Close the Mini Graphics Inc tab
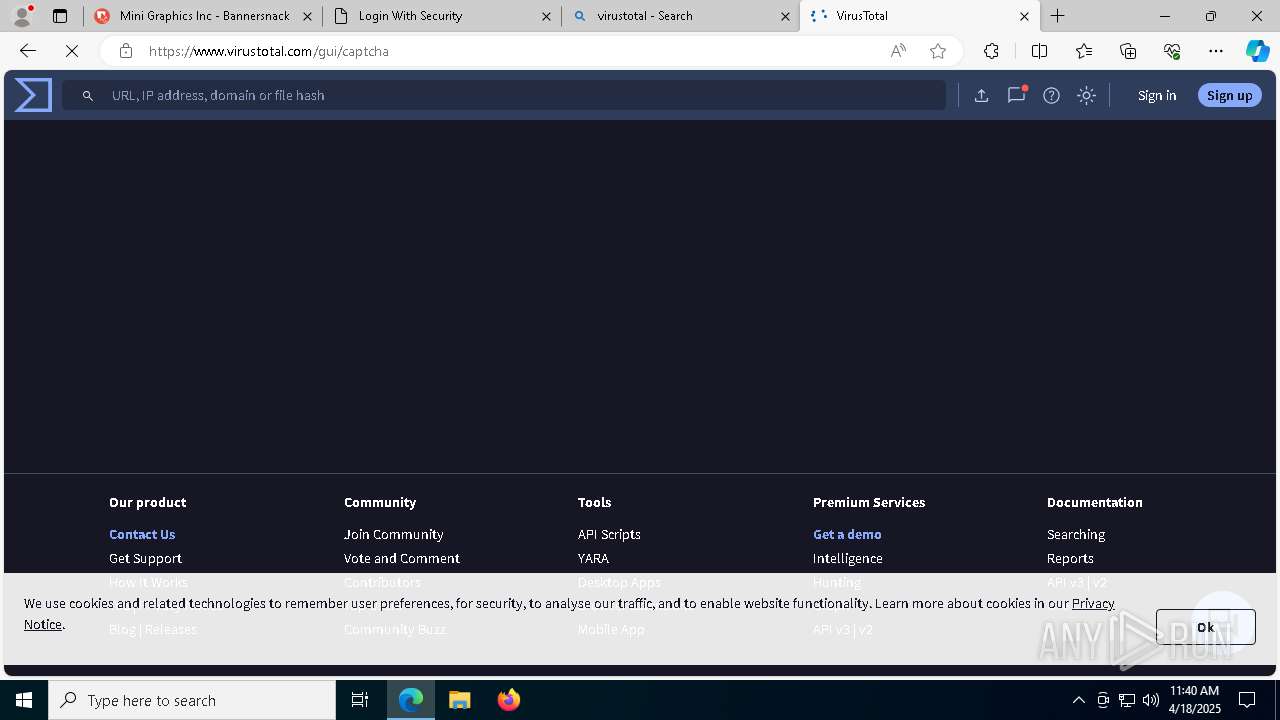This screenshot has width=1280, height=720. [307, 16]
